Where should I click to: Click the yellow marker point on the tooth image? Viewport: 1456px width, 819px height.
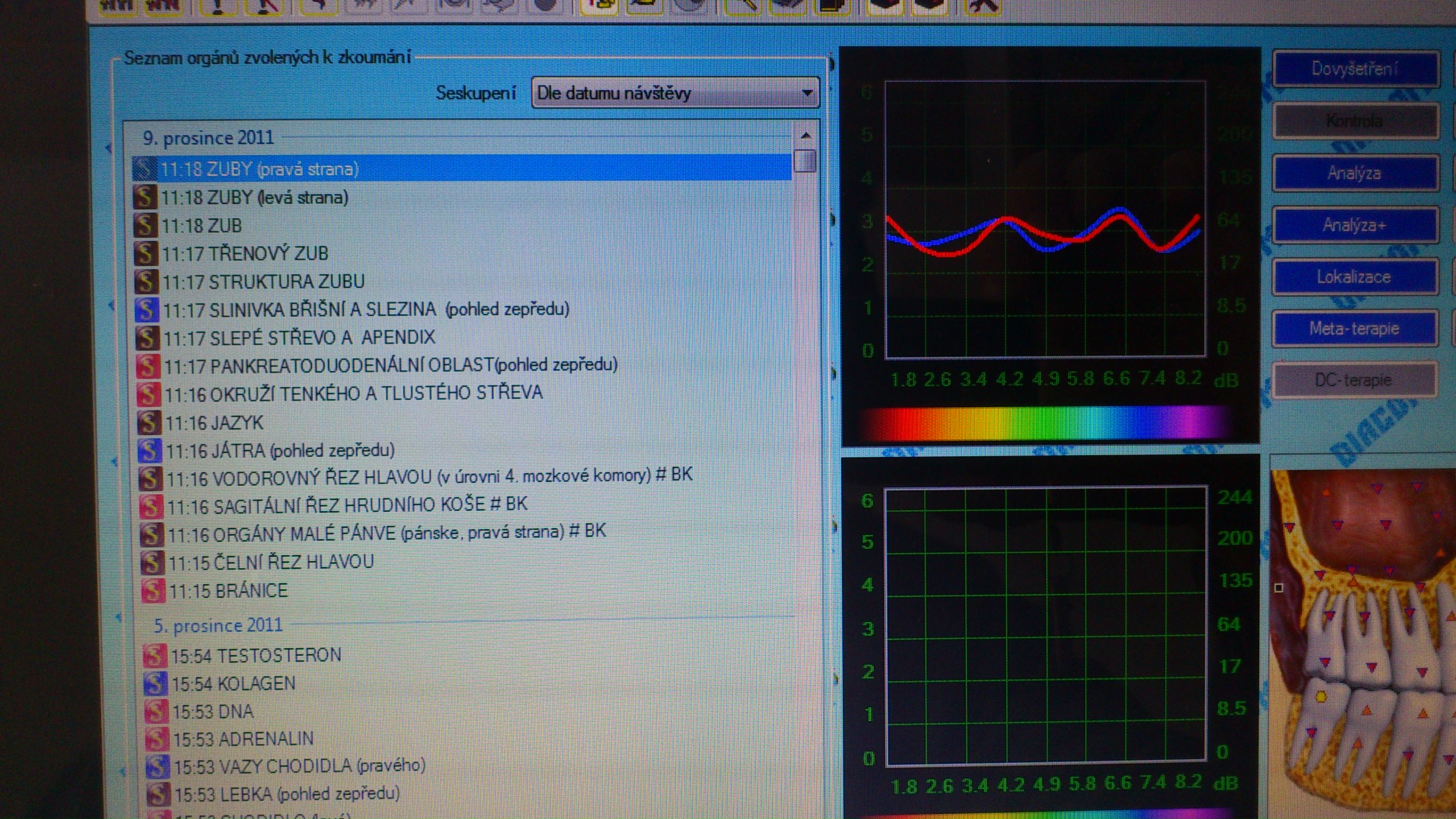[x=1321, y=697]
